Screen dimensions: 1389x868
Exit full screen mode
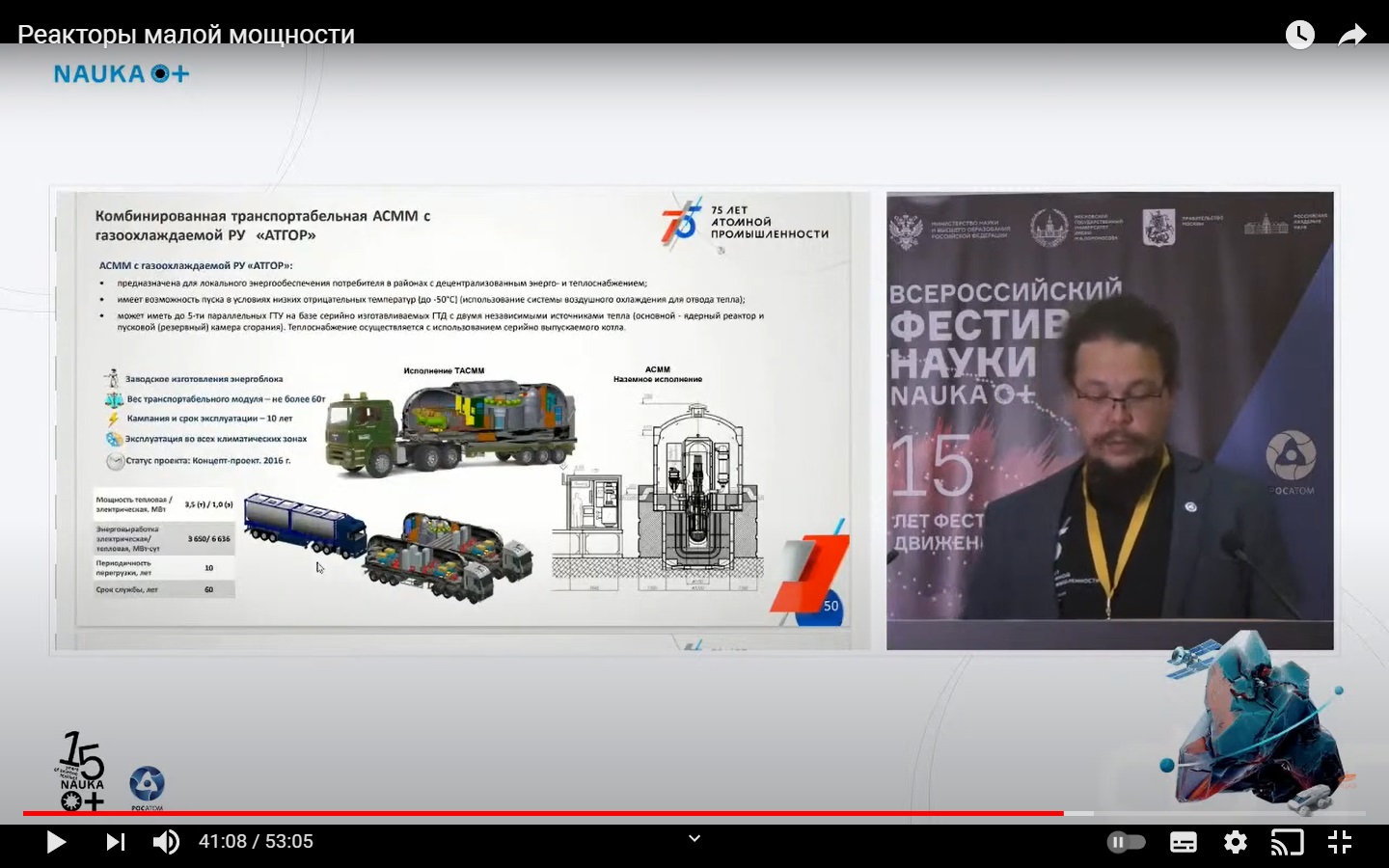[x=1340, y=842]
